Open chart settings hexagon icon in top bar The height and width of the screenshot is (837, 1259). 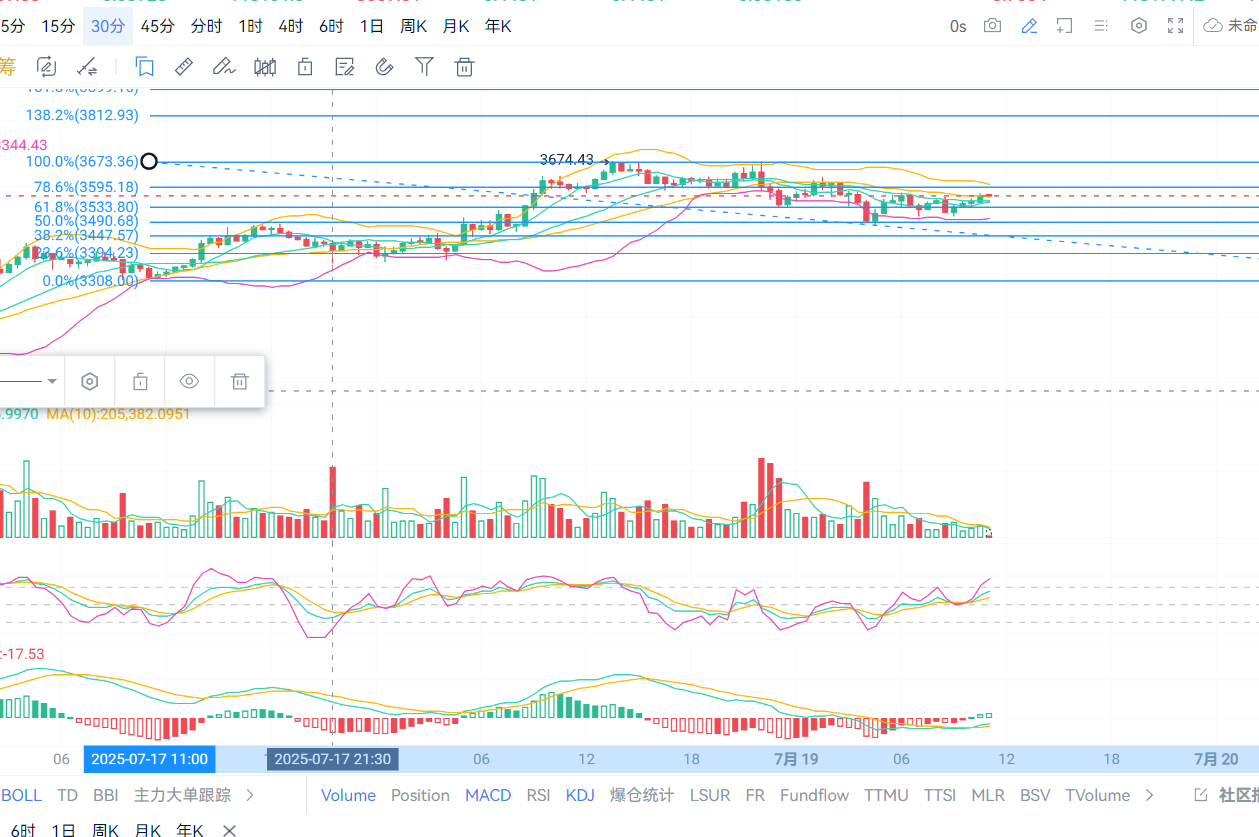1138,26
